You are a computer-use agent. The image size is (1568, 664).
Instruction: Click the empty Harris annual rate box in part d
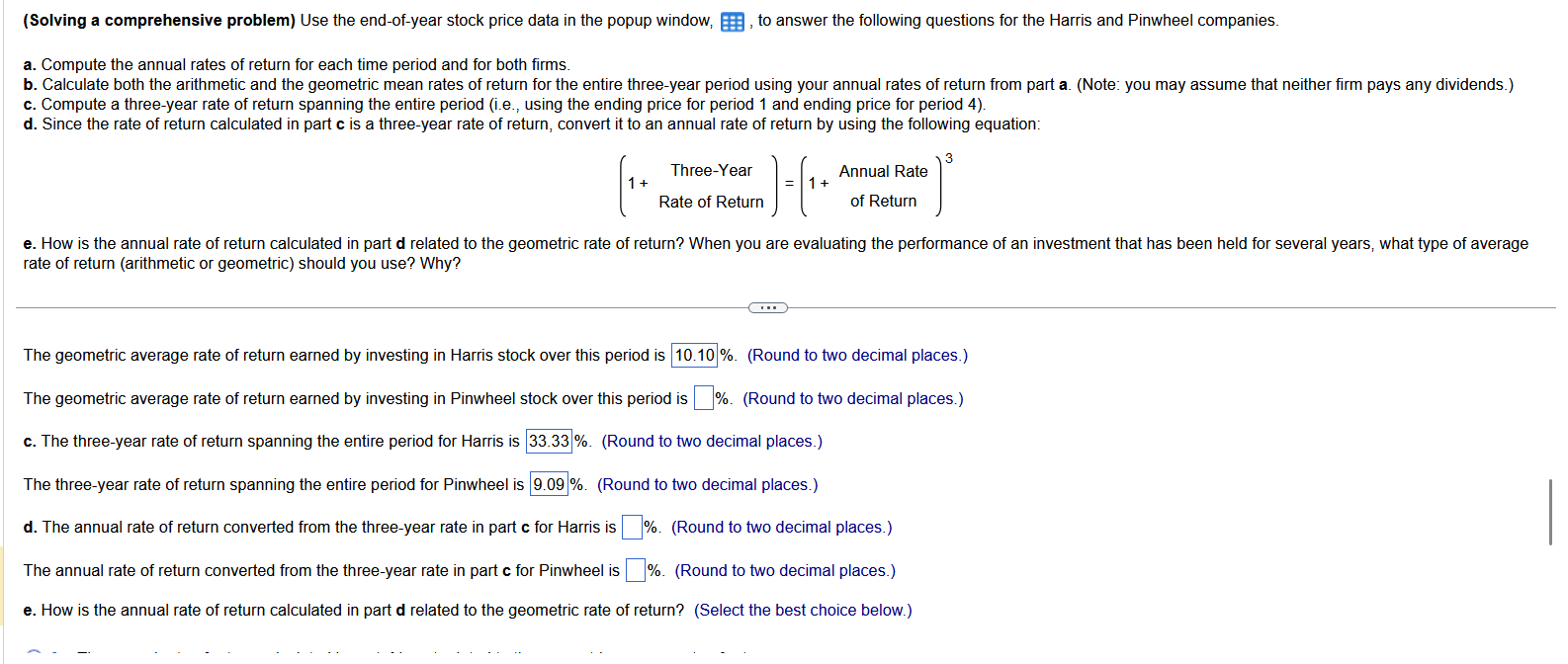630,527
